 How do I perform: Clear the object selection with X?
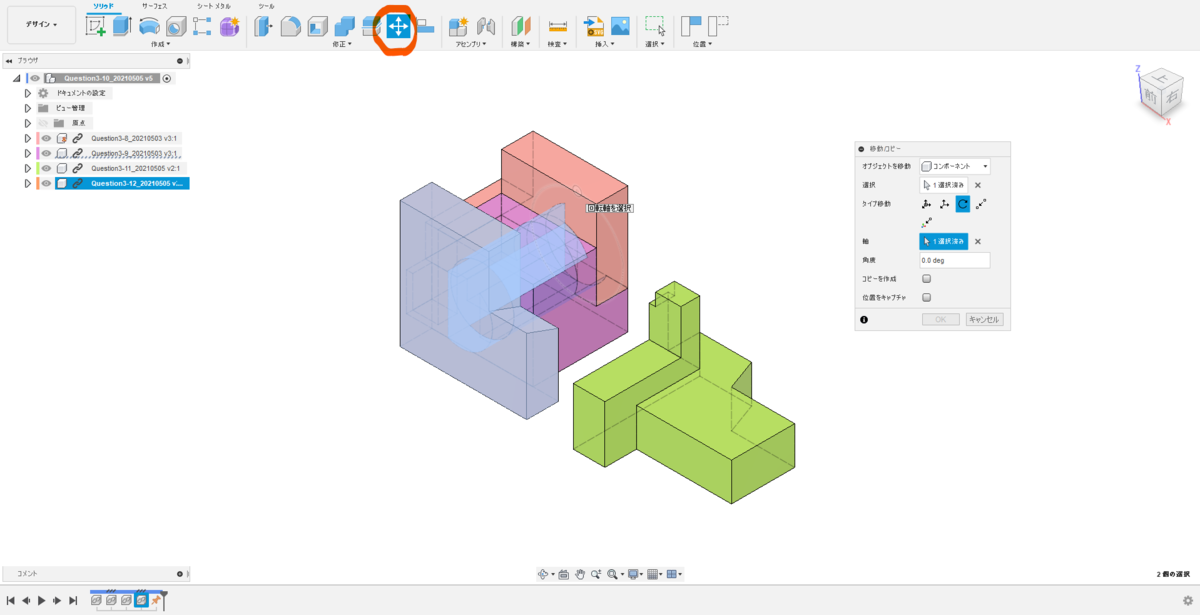click(x=978, y=185)
